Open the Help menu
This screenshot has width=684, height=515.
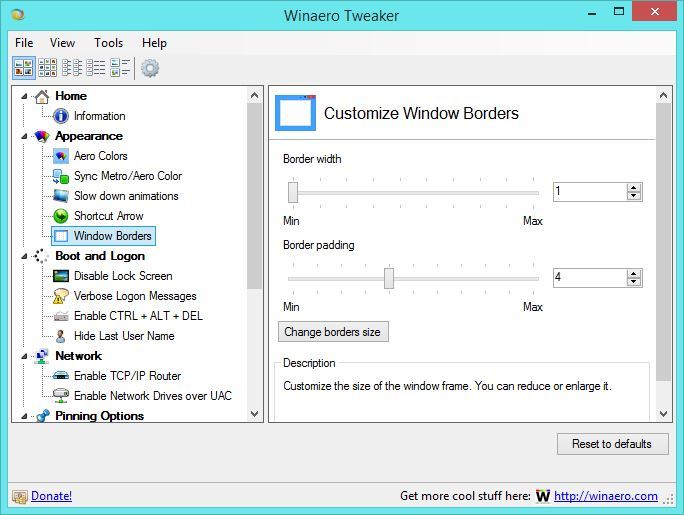[x=154, y=43]
